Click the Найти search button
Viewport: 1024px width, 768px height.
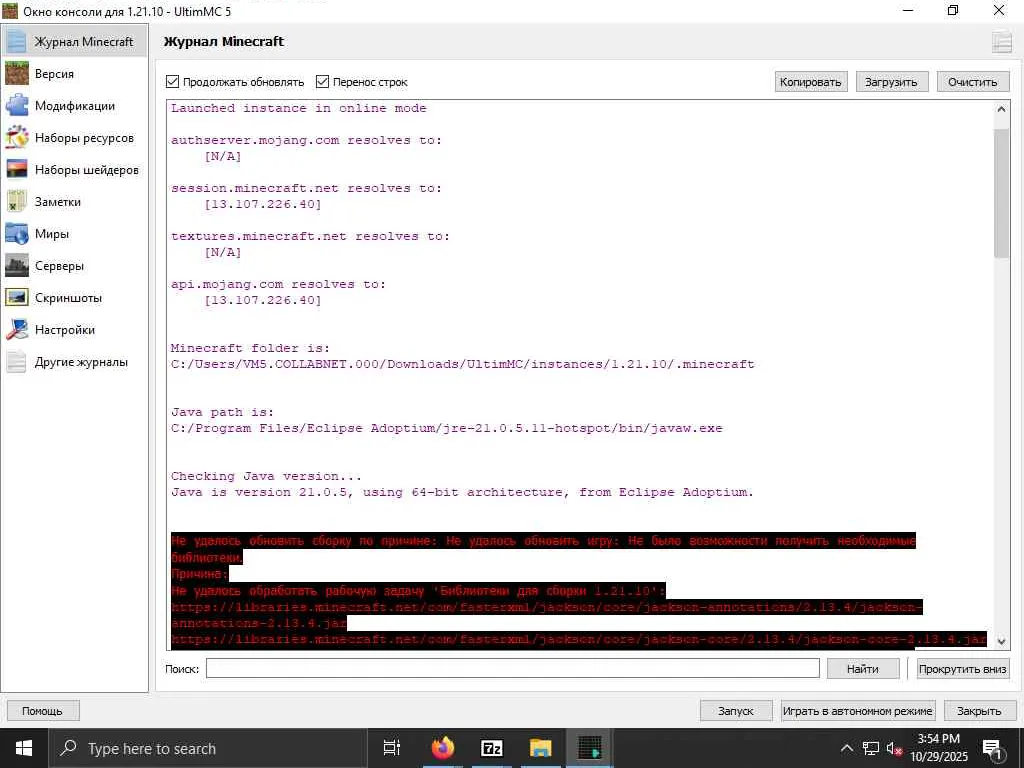[863, 669]
